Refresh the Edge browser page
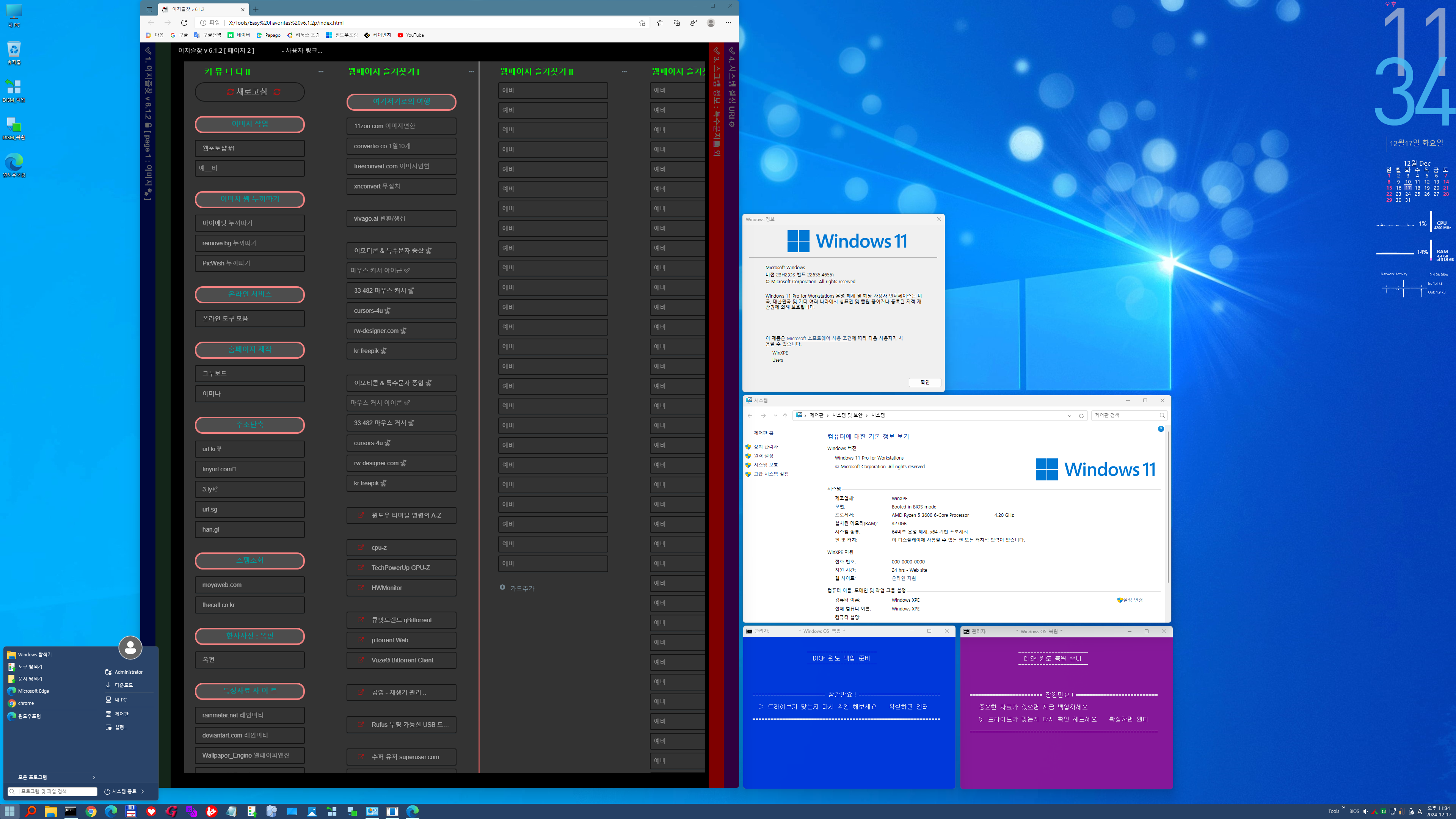1456x819 pixels. pos(184,23)
